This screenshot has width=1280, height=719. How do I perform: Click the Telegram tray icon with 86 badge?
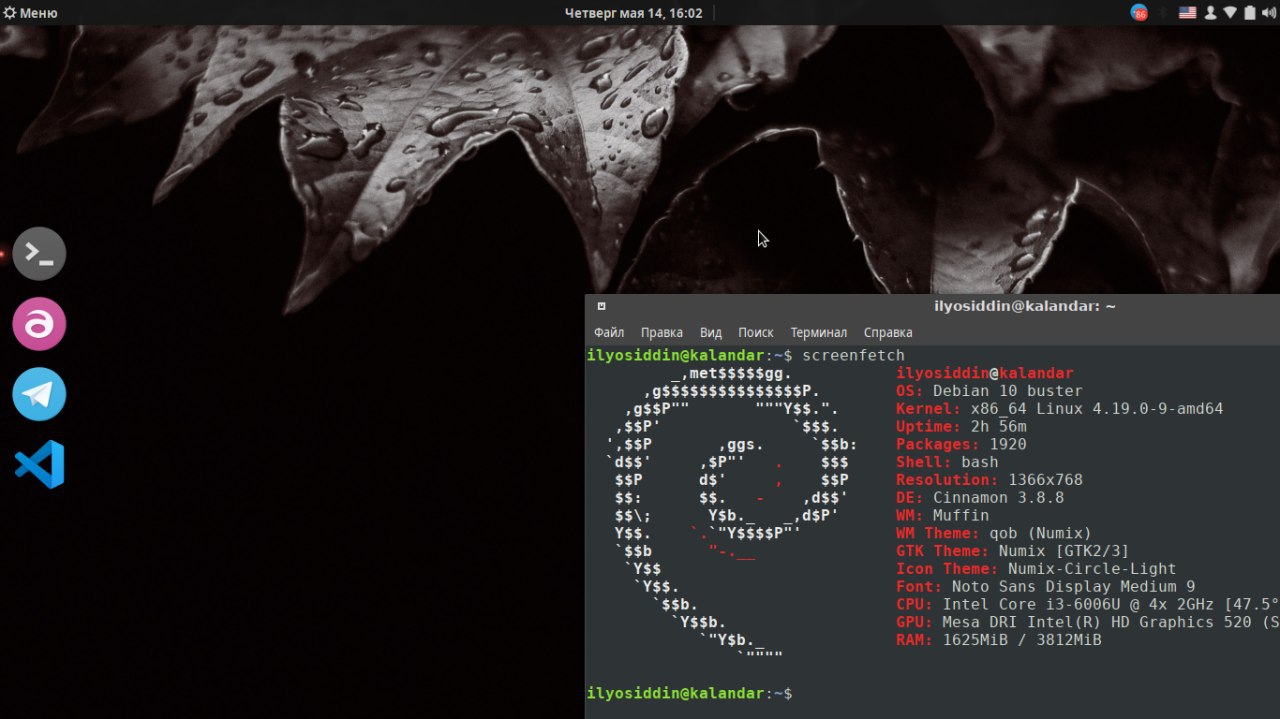click(1139, 13)
